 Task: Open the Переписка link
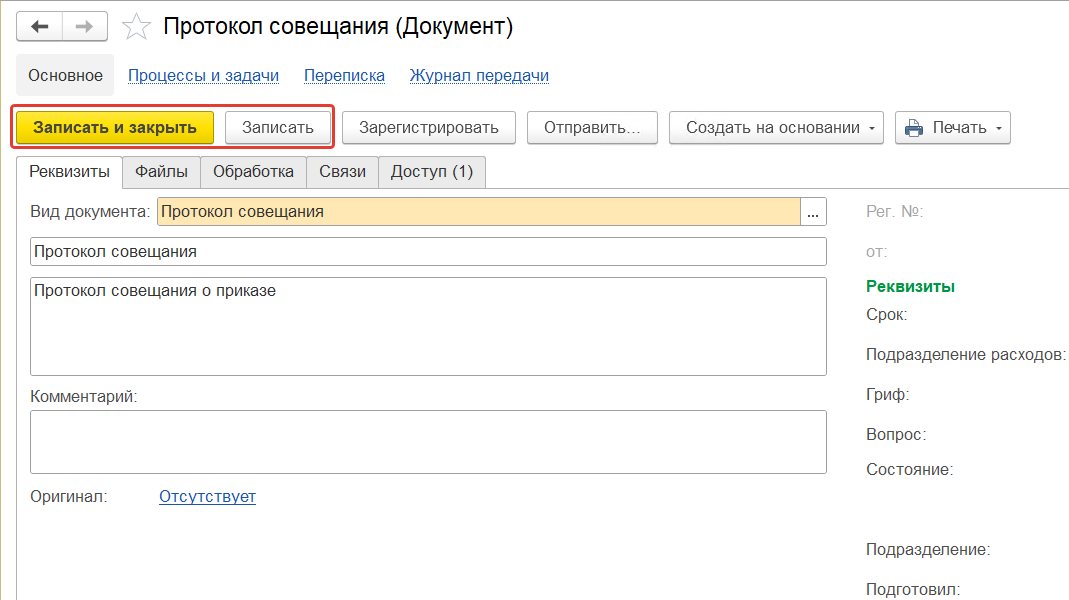[344, 76]
